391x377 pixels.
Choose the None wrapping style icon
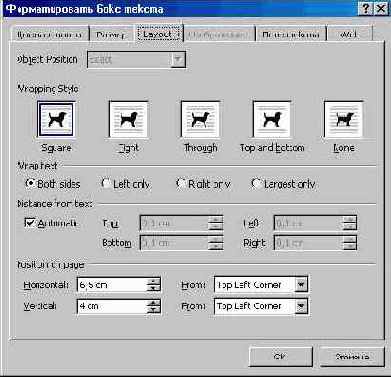point(343,120)
